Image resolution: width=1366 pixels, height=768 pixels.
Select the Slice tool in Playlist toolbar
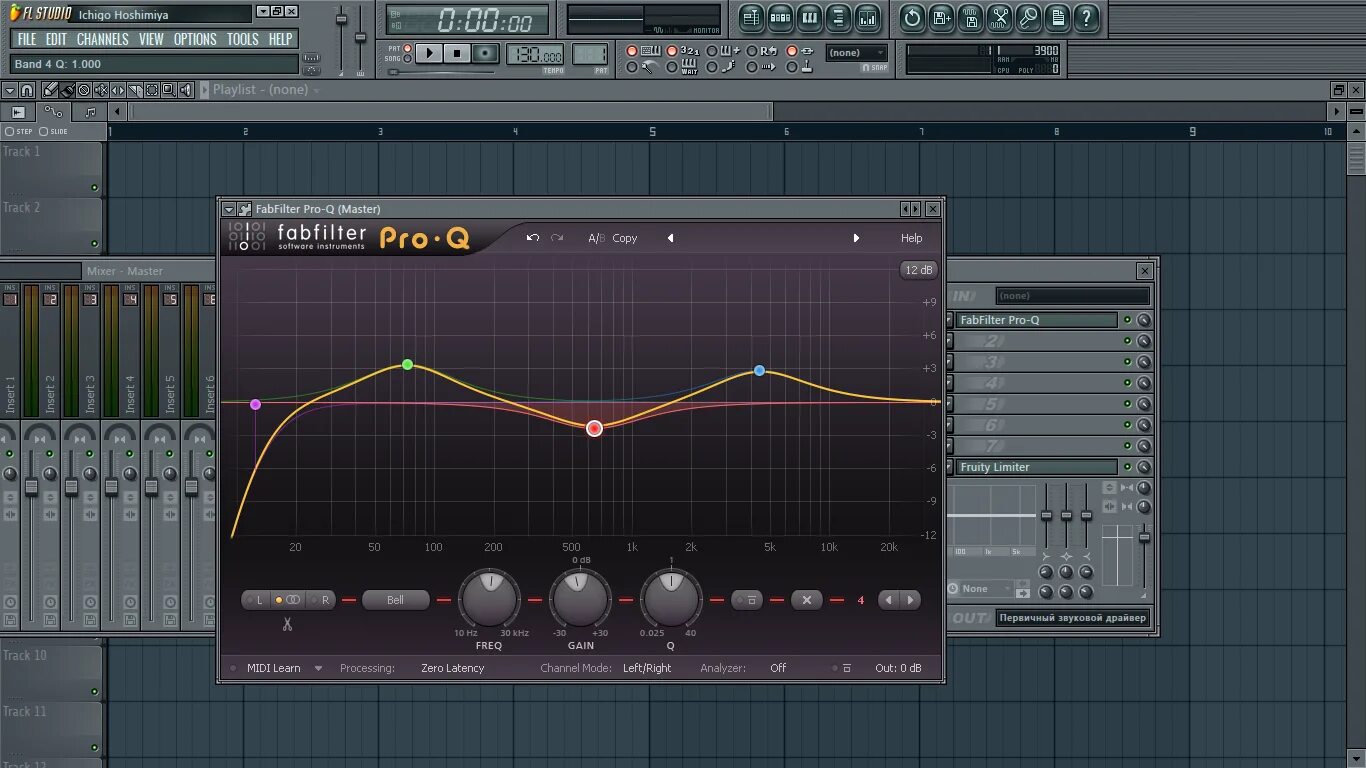135,90
